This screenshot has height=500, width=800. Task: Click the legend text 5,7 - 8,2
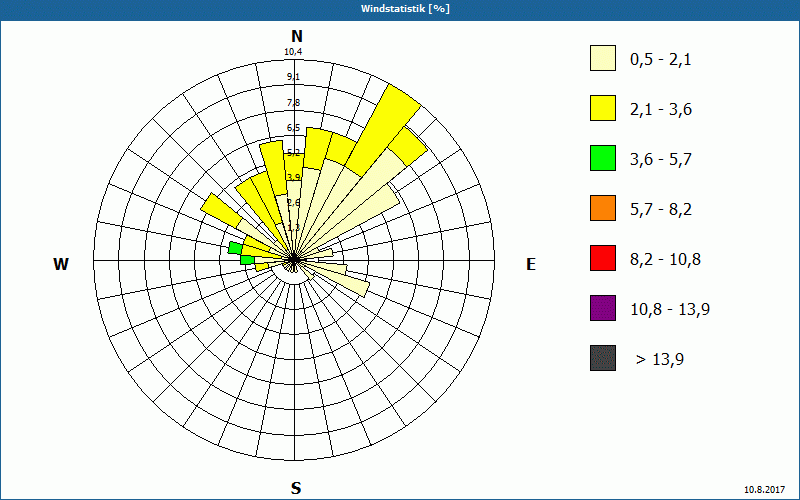click(661, 210)
